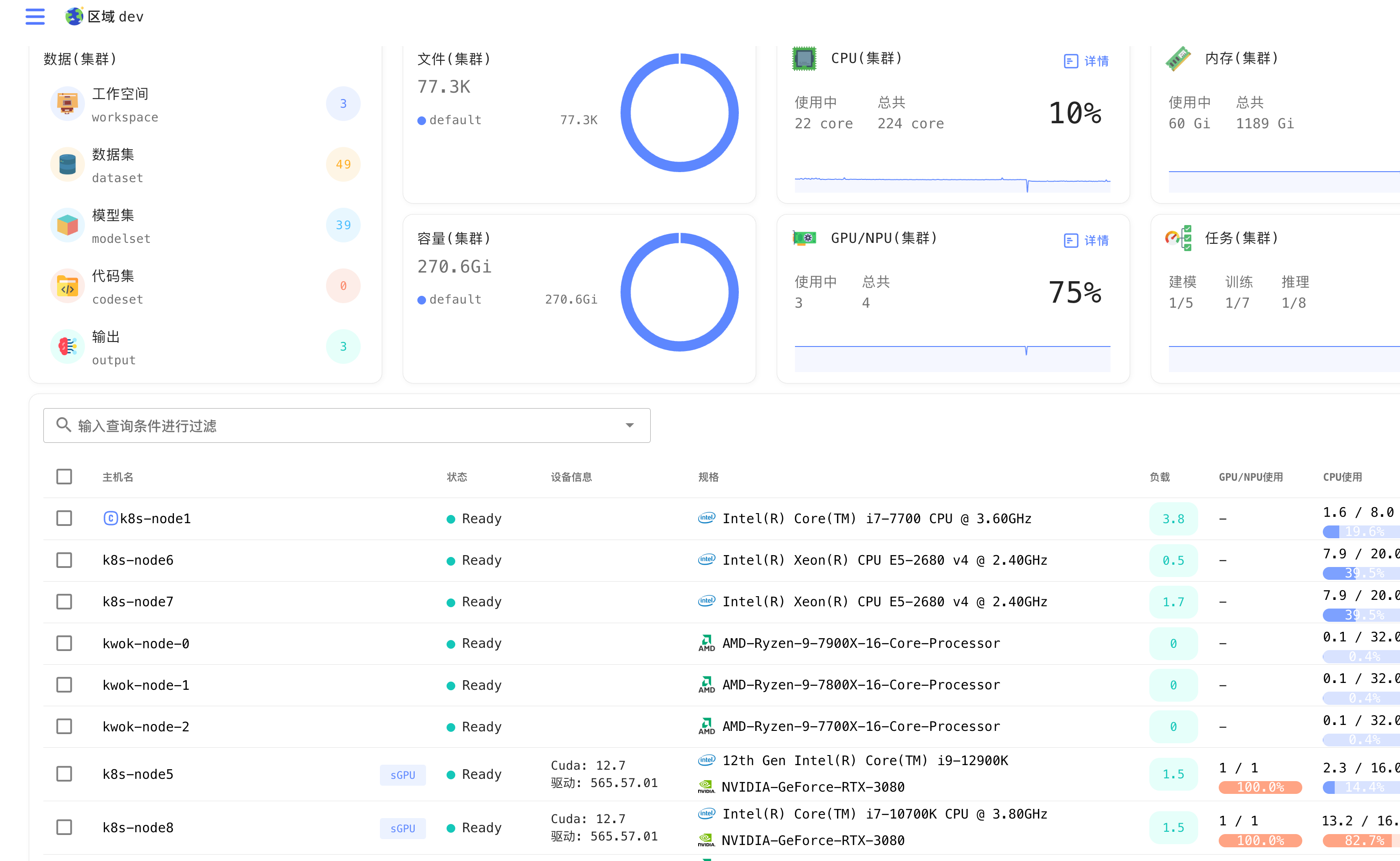Click the 区域 dev title
This screenshot has height=861, width=1400.
(116, 16)
